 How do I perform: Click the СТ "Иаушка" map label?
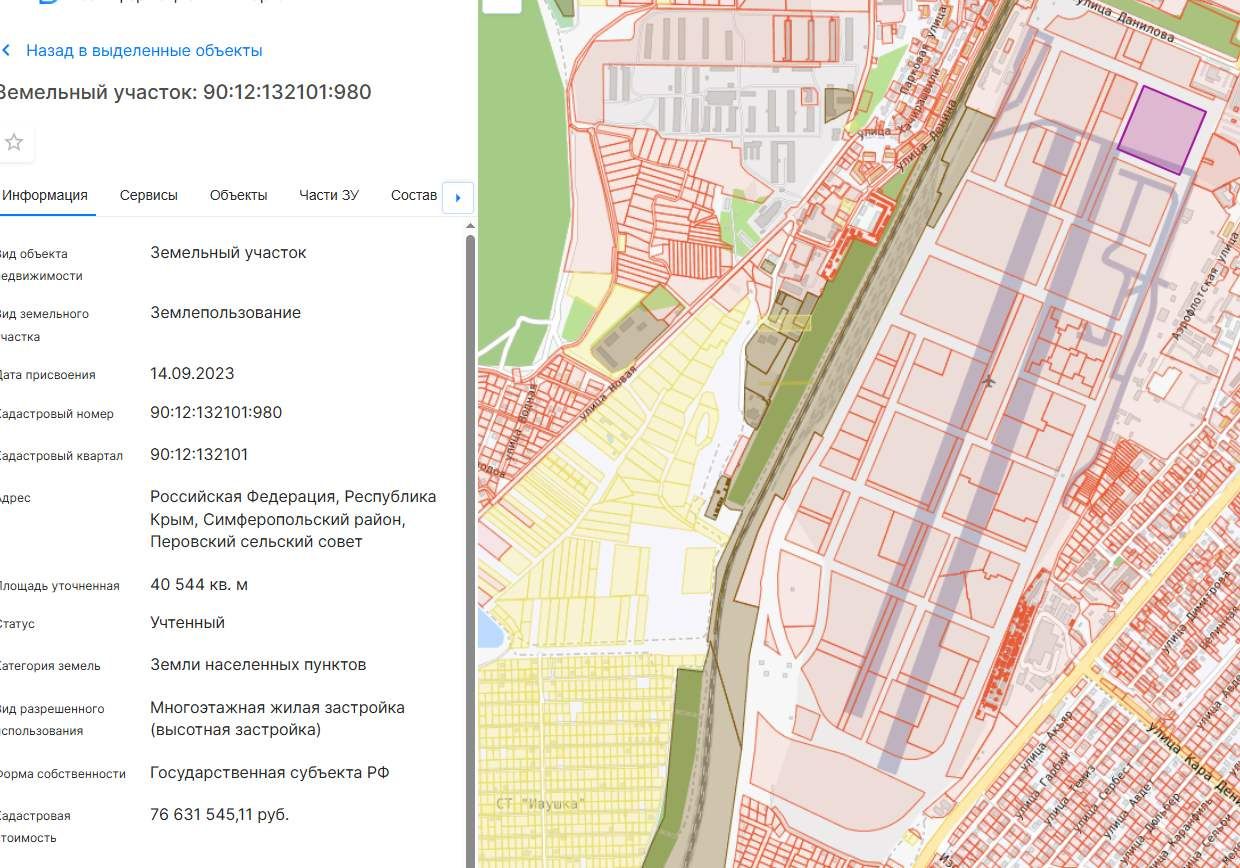coord(540,804)
